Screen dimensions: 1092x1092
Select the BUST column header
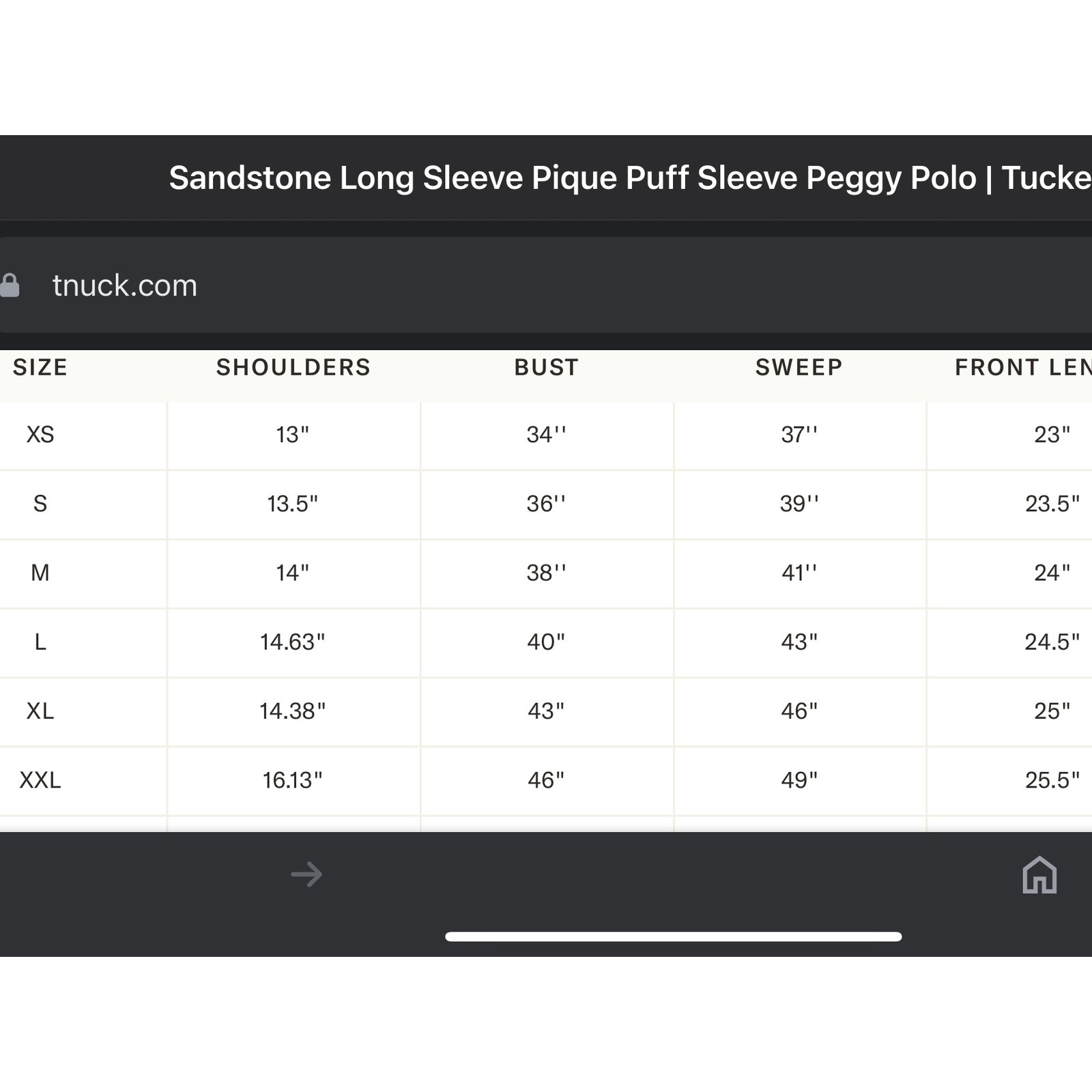tap(547, 368)
